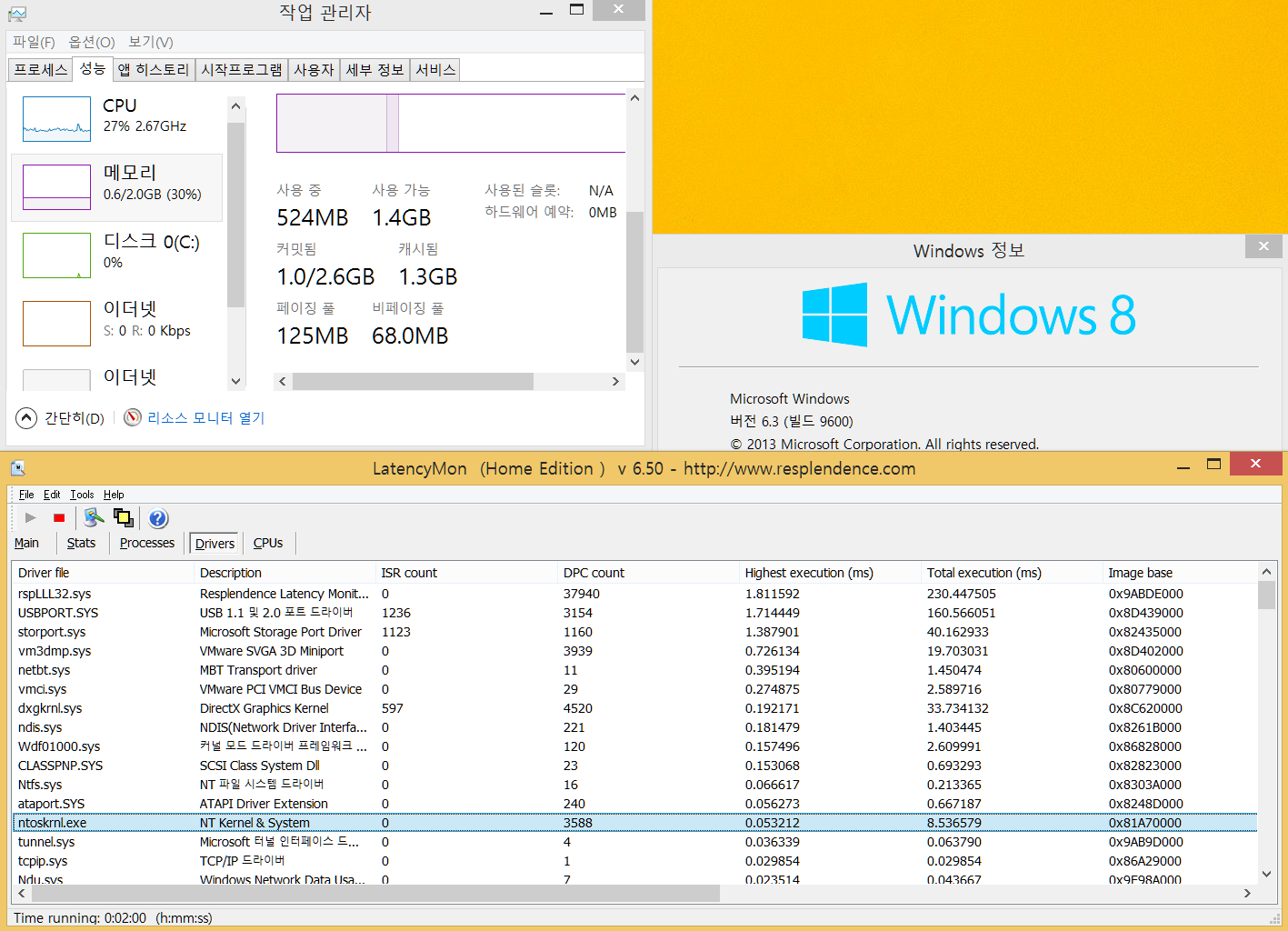Select the ataport.SYS driver row
This screenshot has width=1288, height=931.
(x=634, y=804)
